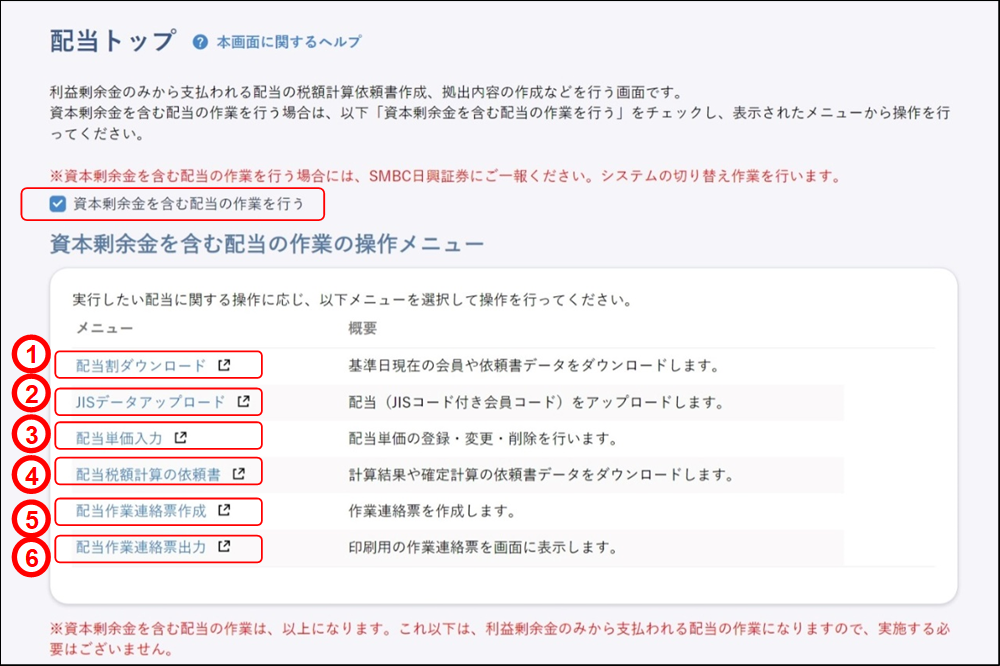Click external link icon beside 配当作業連絡票出力
Image resolution: width=1000 pixels, height=666 pixels.
[224, 547]
